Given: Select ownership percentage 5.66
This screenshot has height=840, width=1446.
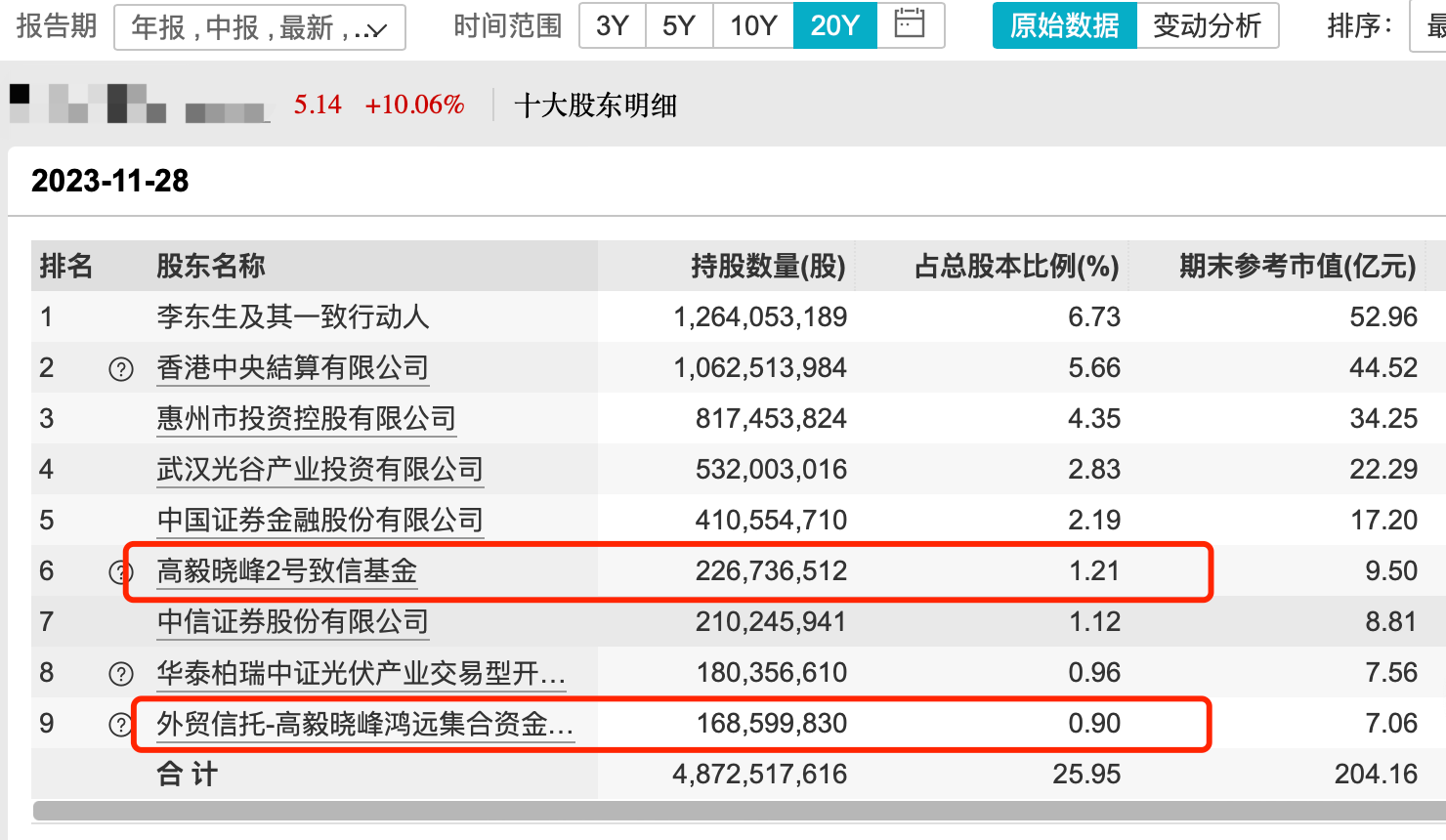Looking at the screenshot, I should point(1094,367).
